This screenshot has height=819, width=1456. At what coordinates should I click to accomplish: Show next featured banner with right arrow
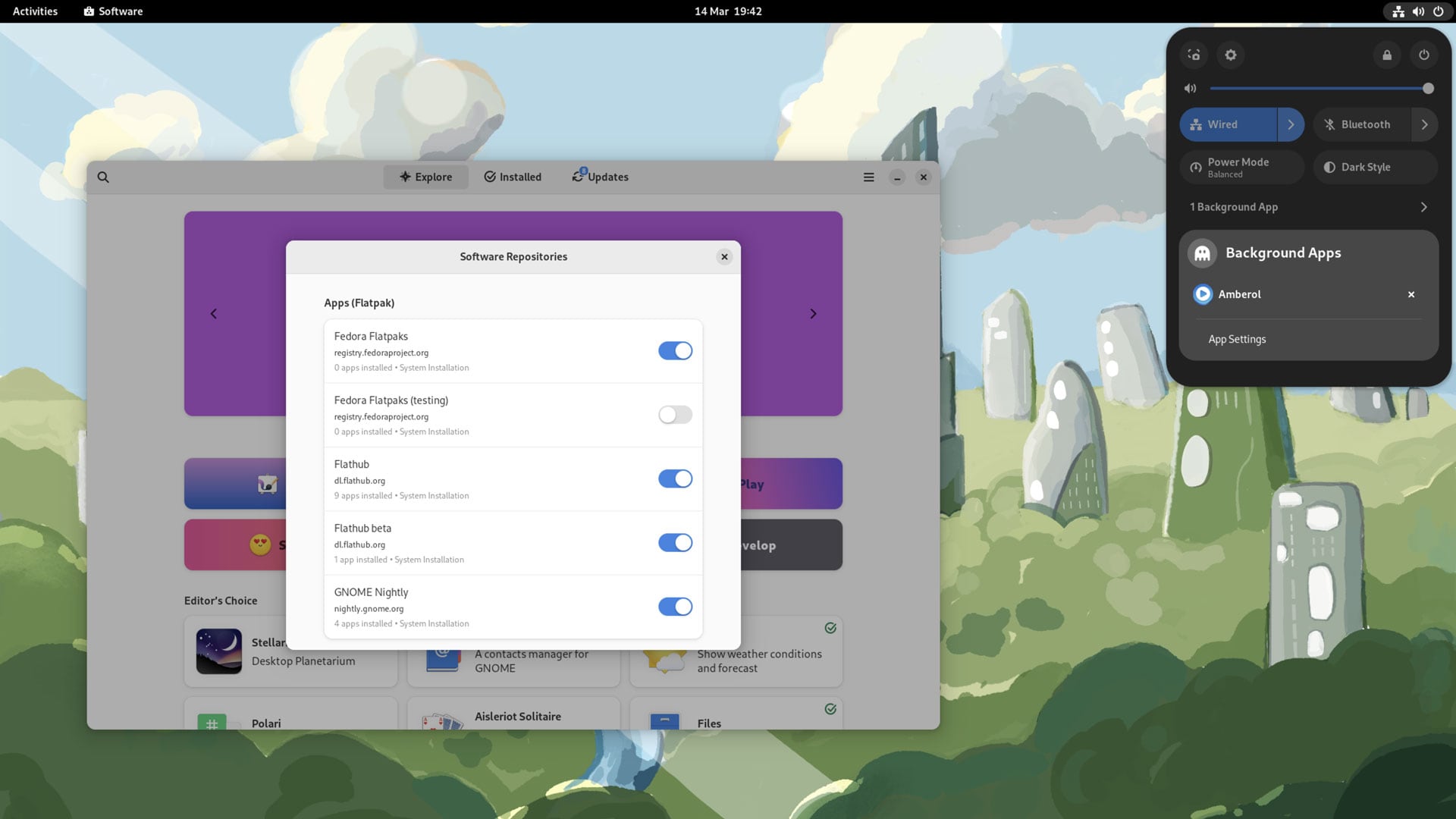pyautogui.click(x=813, y=314)
